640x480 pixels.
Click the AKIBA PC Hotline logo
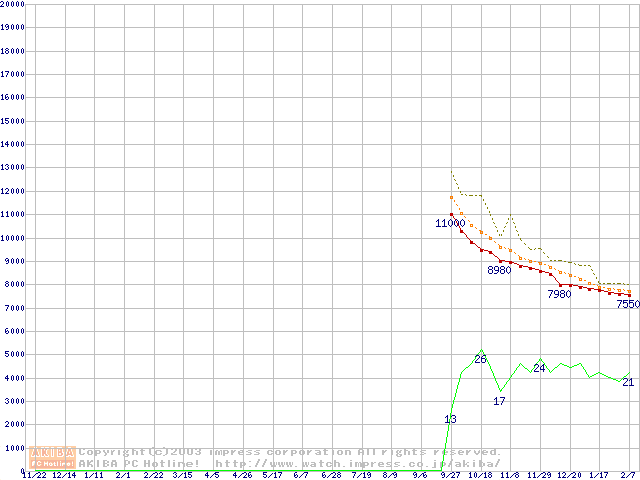(52, 457)
